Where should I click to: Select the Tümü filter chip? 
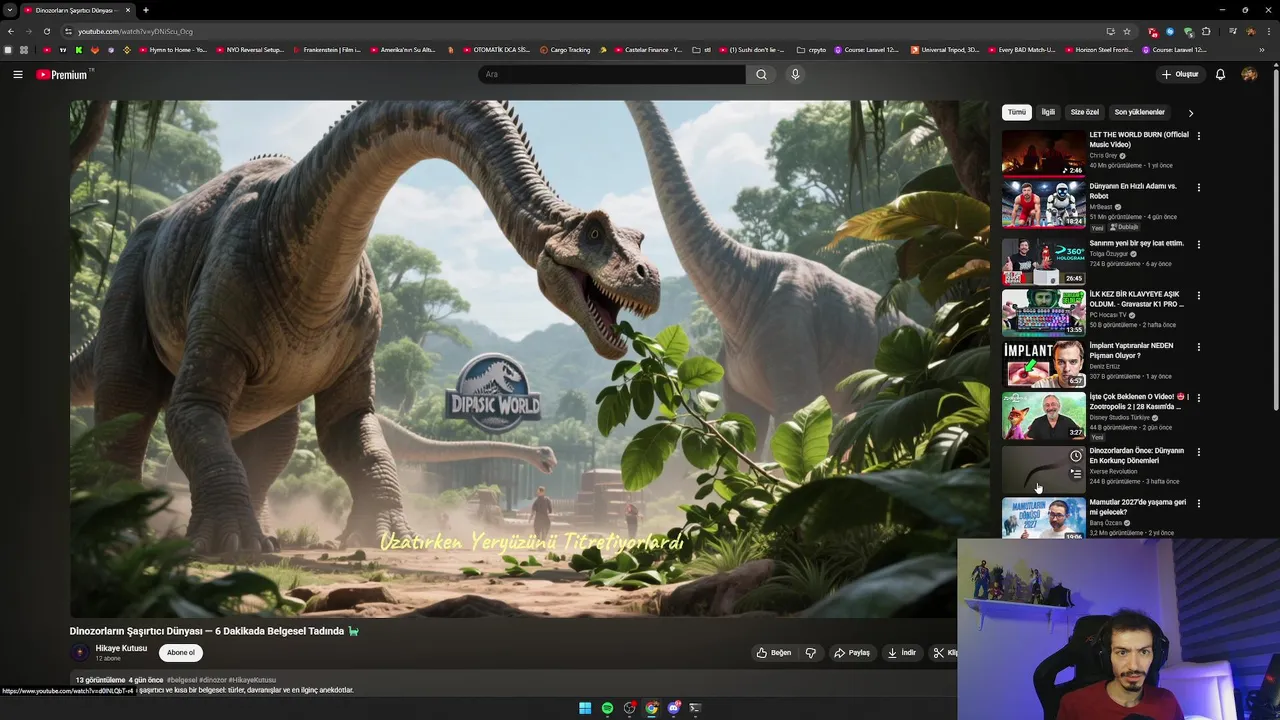1017,112
